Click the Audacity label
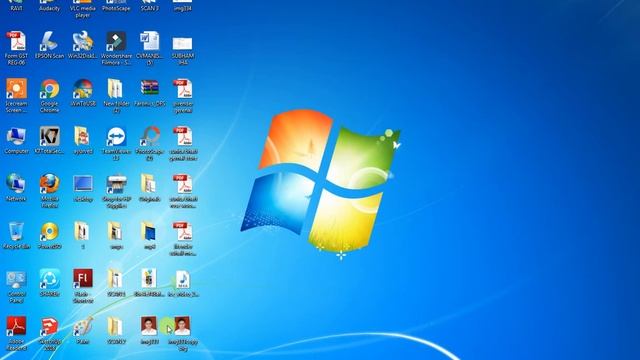This screenshot has height=360, width=640. pos(49,8)
